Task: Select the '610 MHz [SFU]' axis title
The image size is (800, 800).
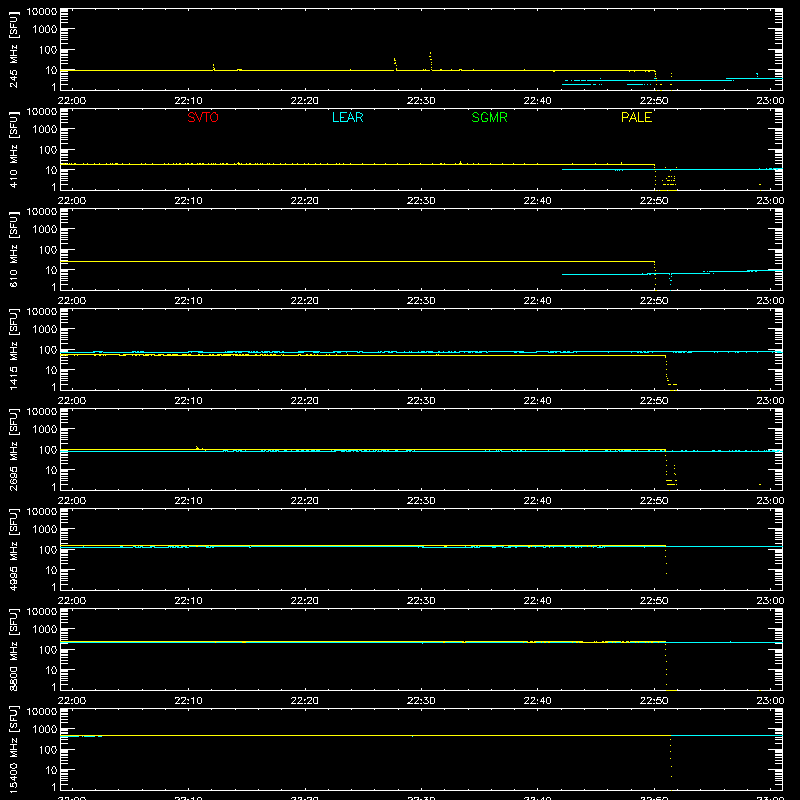Action: click(x=13, y=249)
